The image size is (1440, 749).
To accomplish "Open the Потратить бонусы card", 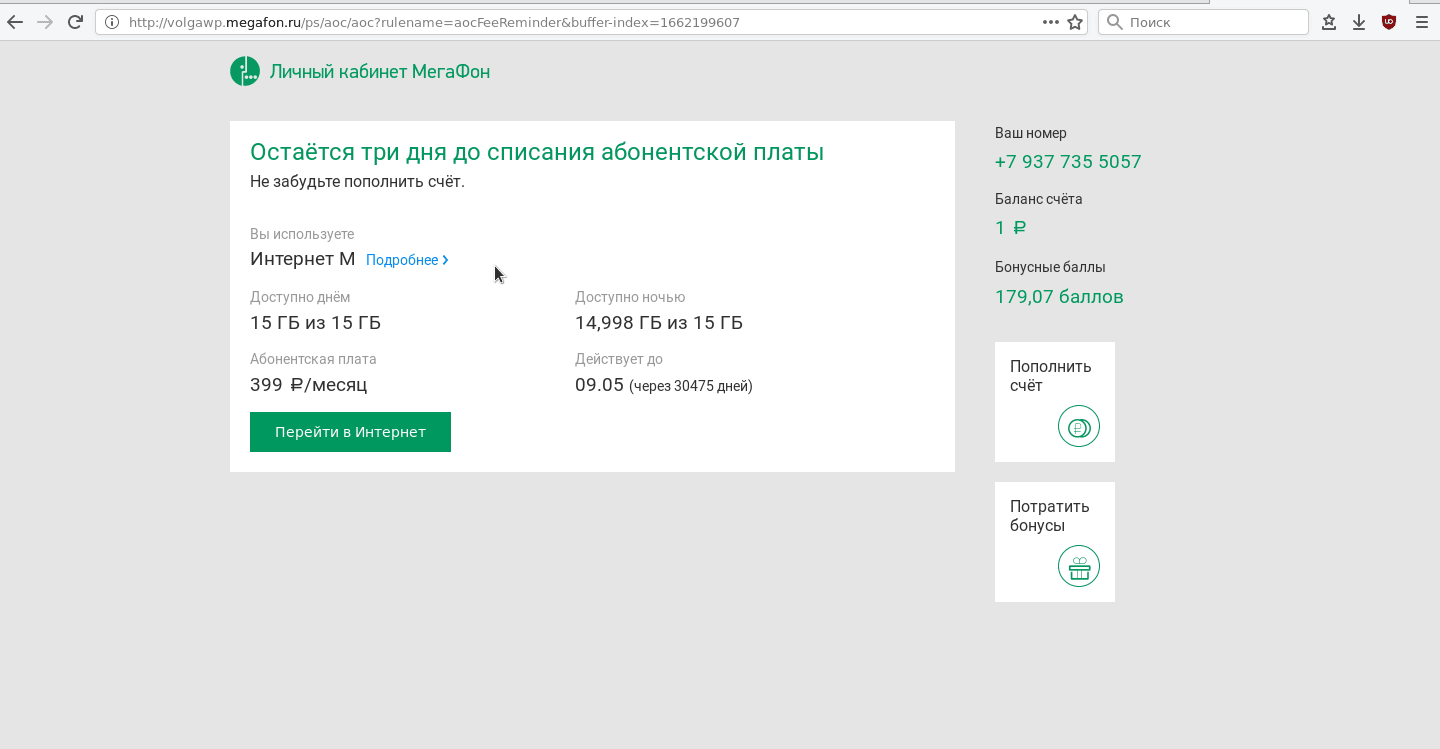I will click(x=1055, y=542).
